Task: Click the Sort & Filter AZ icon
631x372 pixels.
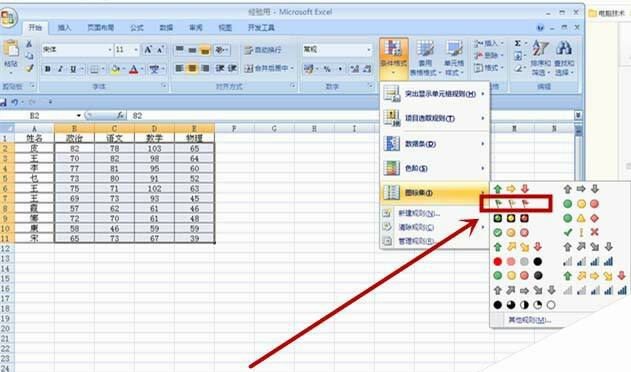Action: (541, 49)
